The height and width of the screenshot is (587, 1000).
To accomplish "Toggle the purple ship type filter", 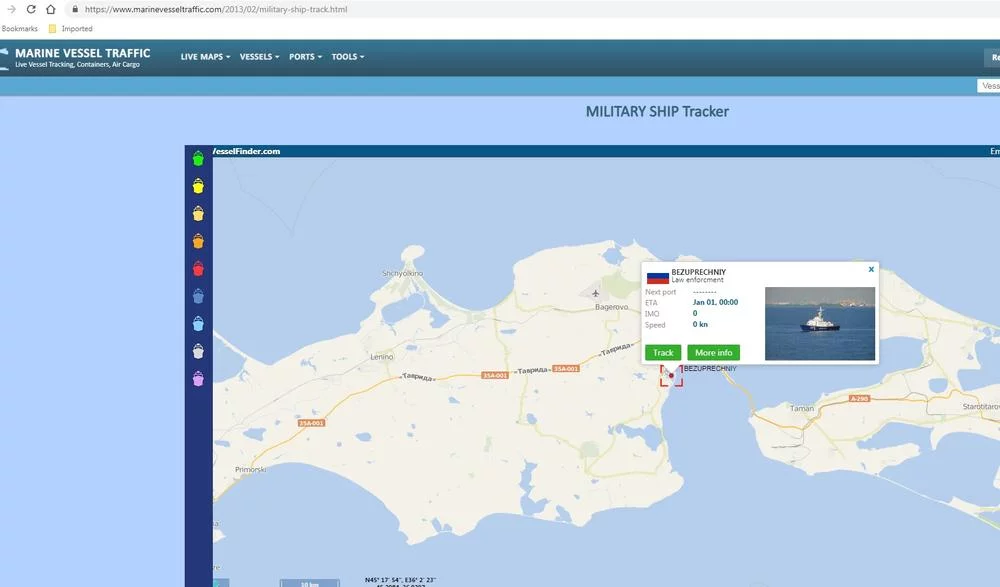I will [x=198, y=379].
